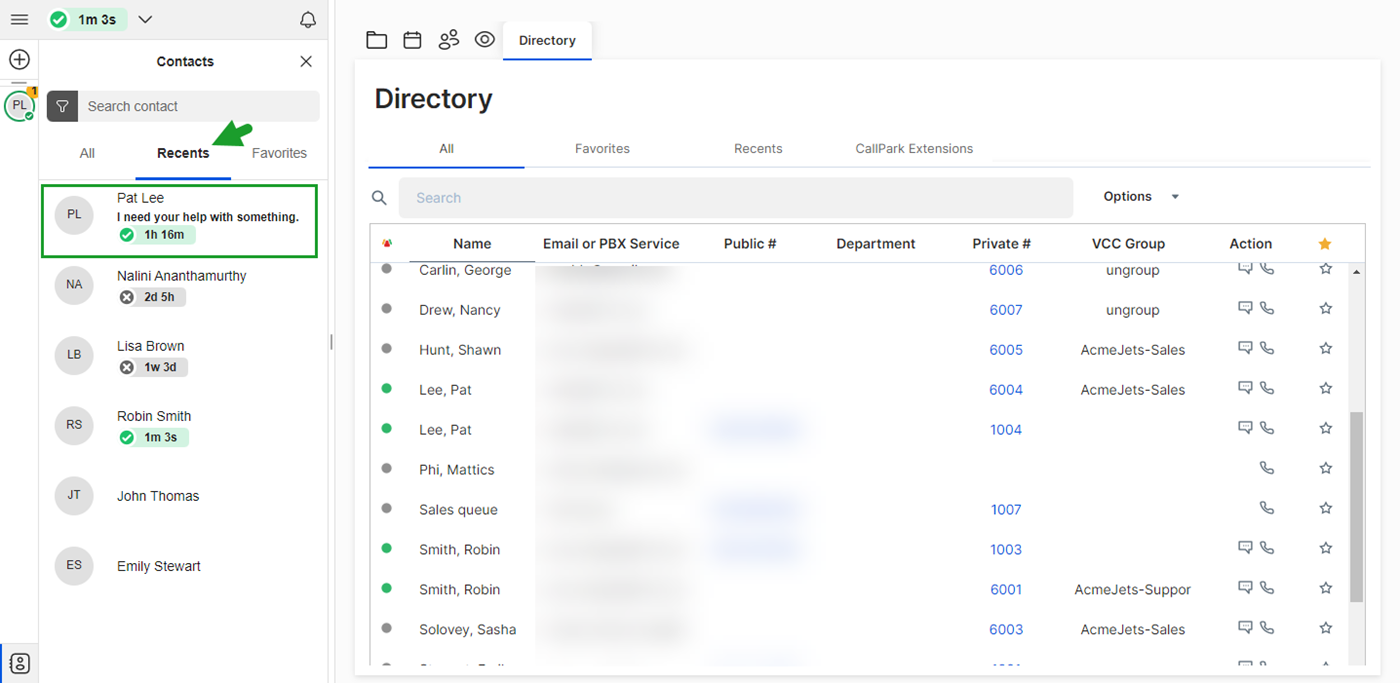The image size is (1400, 683).
Task: Sort by presence status column icon
Action: 387,244
